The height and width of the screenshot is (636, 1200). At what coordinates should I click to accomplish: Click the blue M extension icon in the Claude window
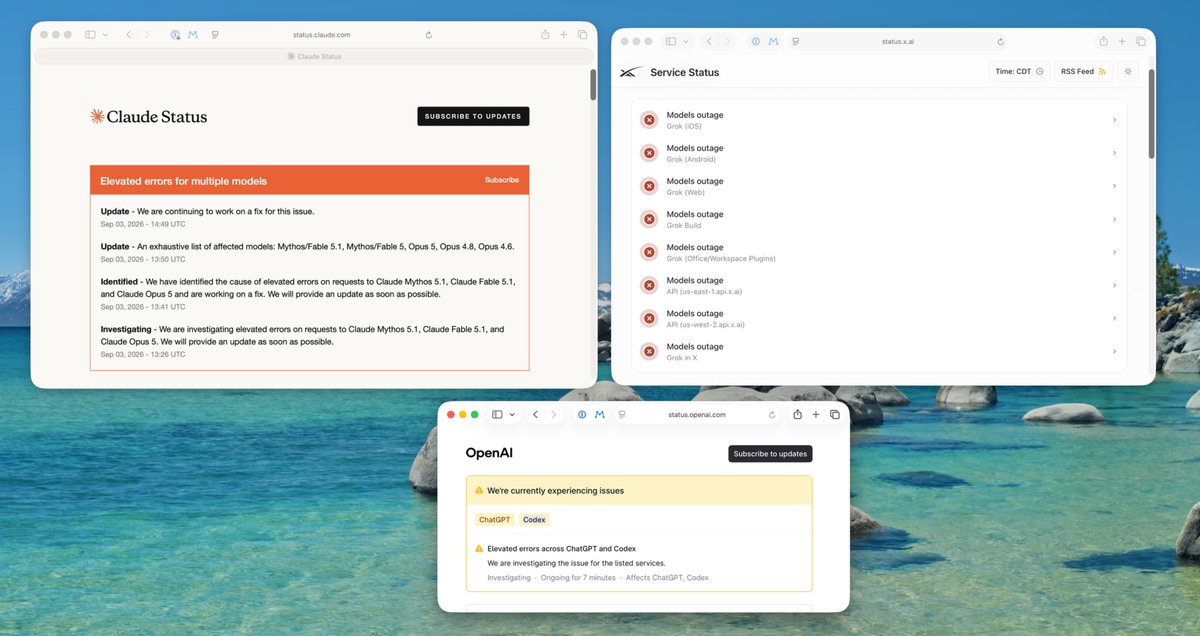pos(193,34)
